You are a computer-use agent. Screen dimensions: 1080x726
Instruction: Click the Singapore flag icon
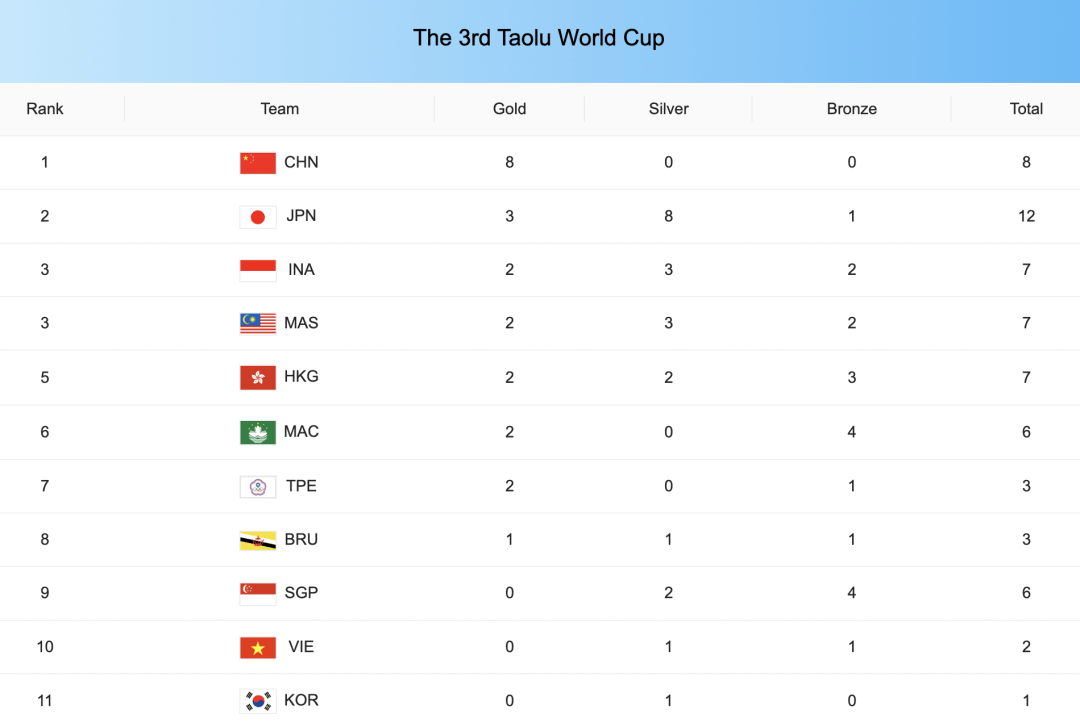257,593
